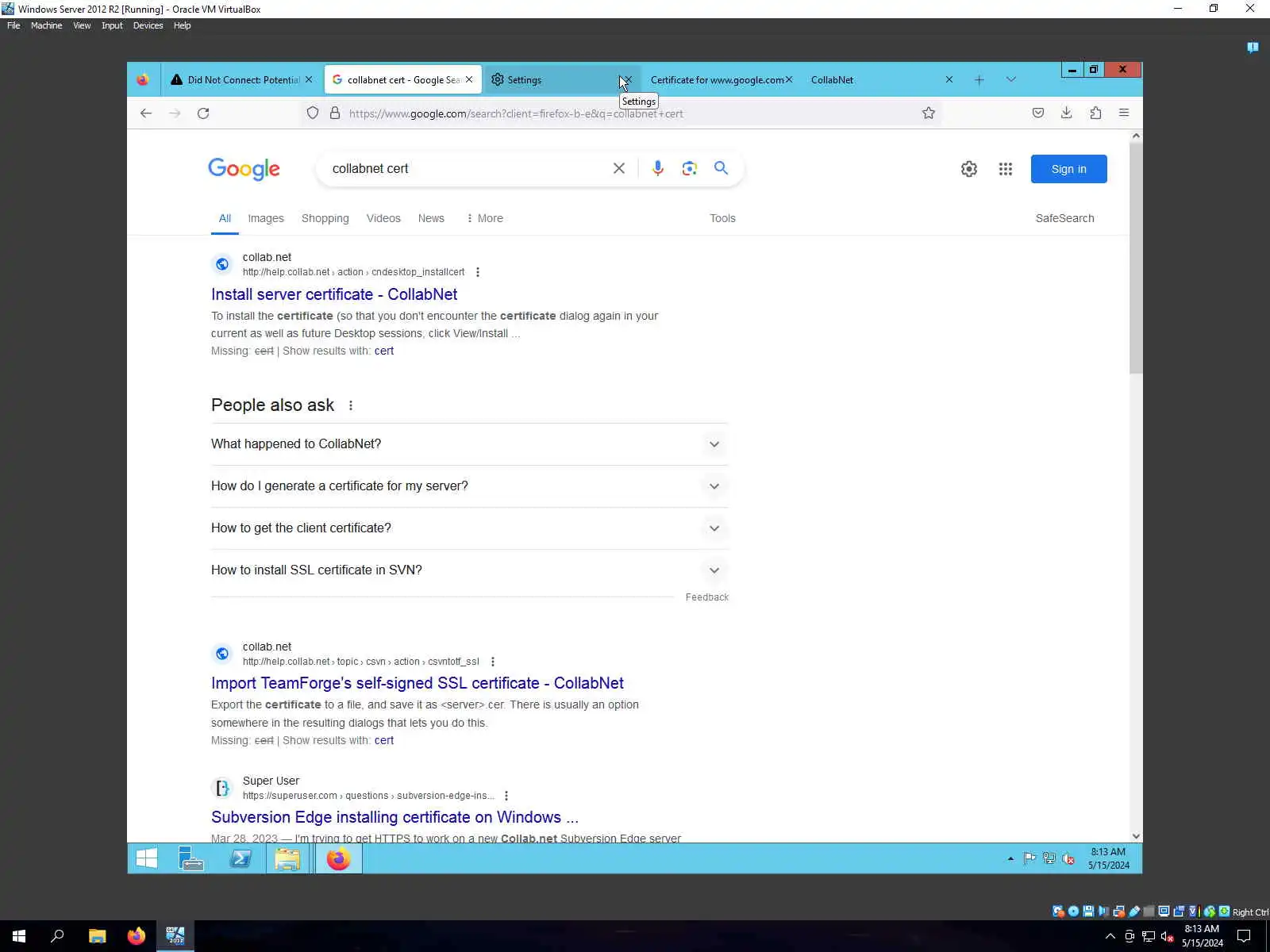Open Google quick settings gear
The height and width of the screenshot is (952, 1270).
click(x=969, y=169)
